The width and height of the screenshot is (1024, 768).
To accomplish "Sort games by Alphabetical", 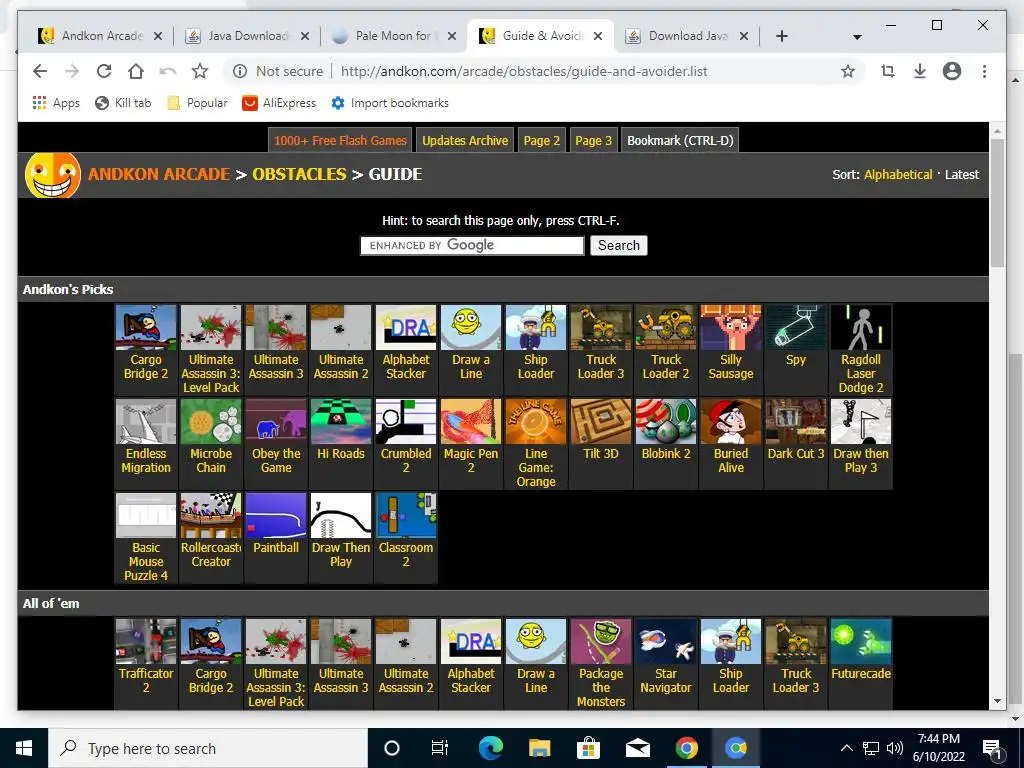I will point(898,174).
